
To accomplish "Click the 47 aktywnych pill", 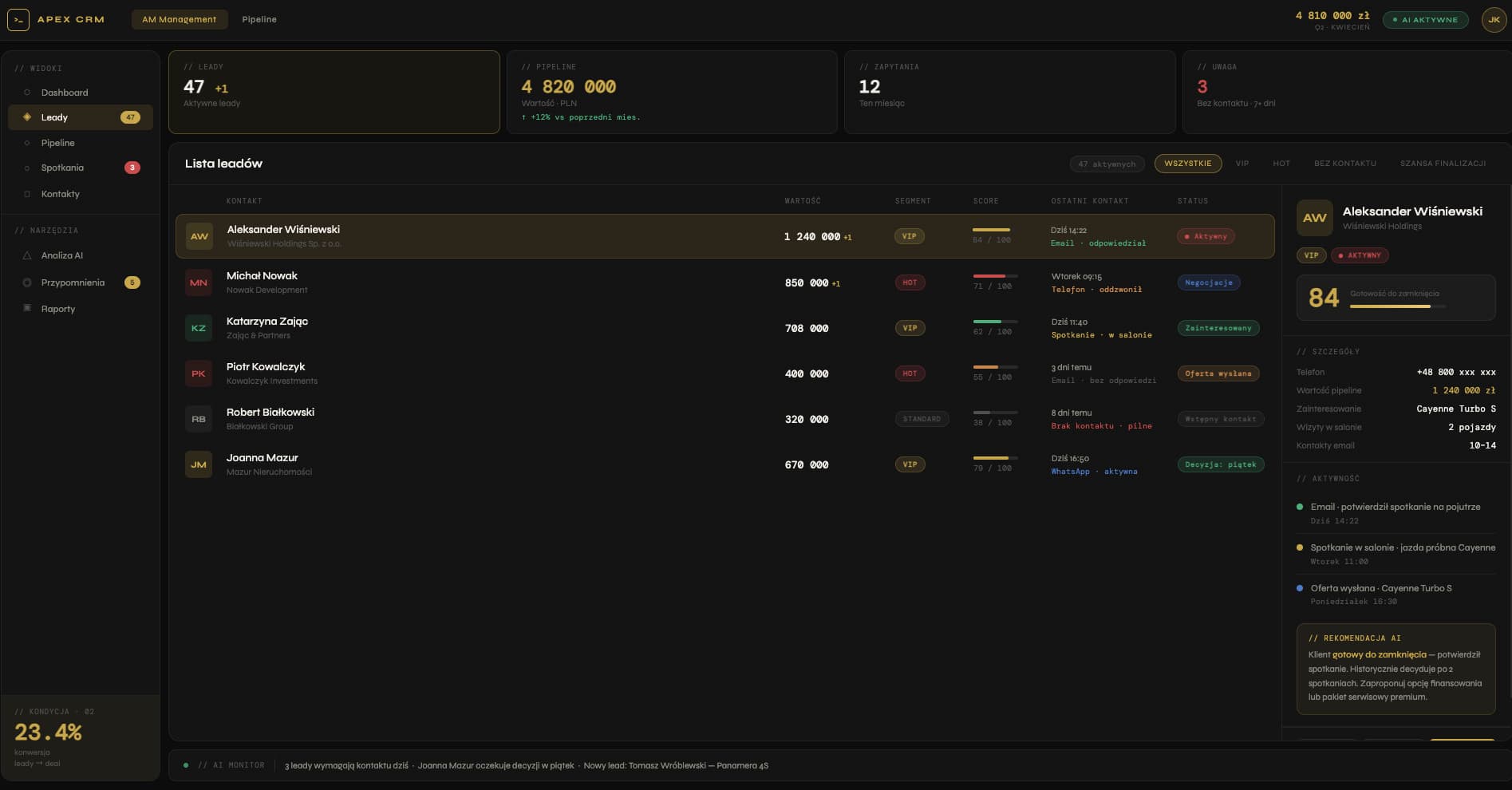I will (x=1107, y=164).
